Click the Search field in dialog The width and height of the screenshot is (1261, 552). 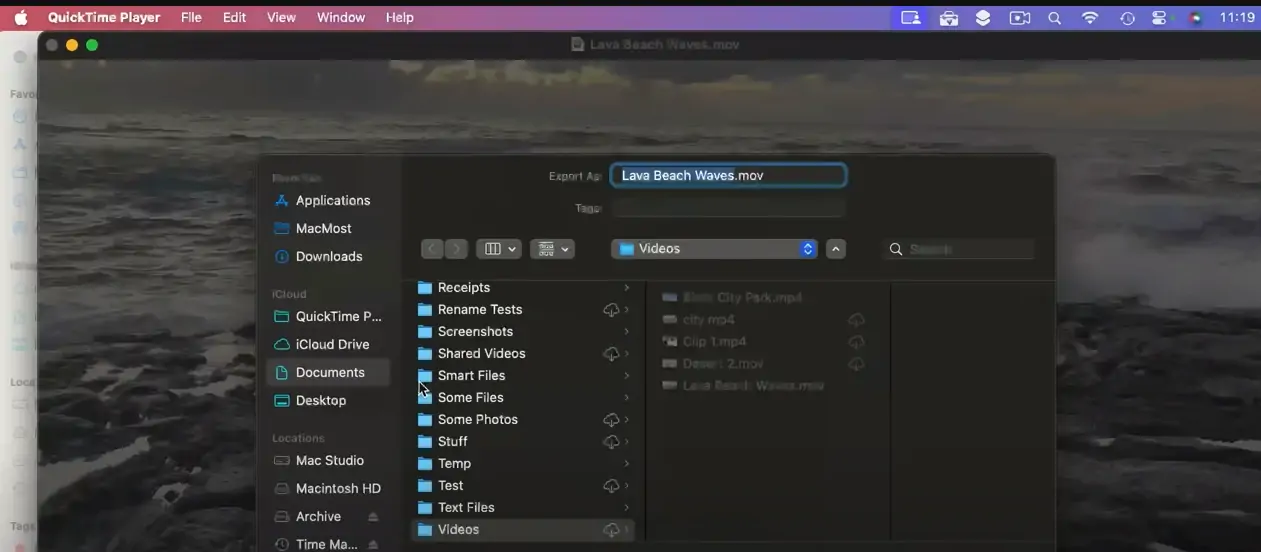pos(965,249)
